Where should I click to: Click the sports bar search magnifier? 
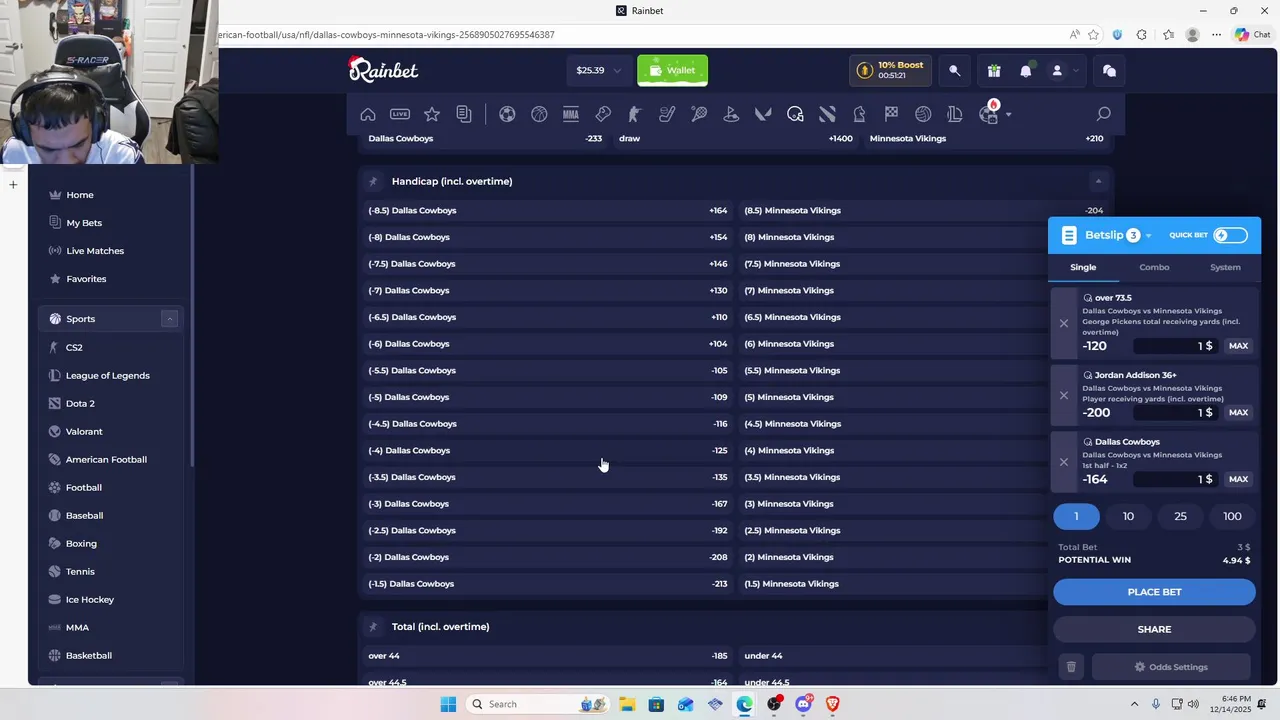click(x=1103, y=114)
